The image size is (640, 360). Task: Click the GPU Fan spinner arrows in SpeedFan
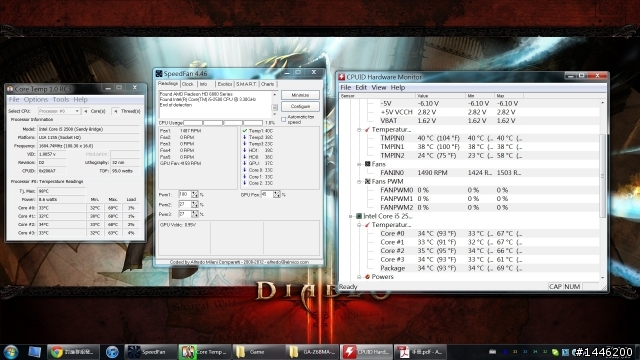click(277, 195)
